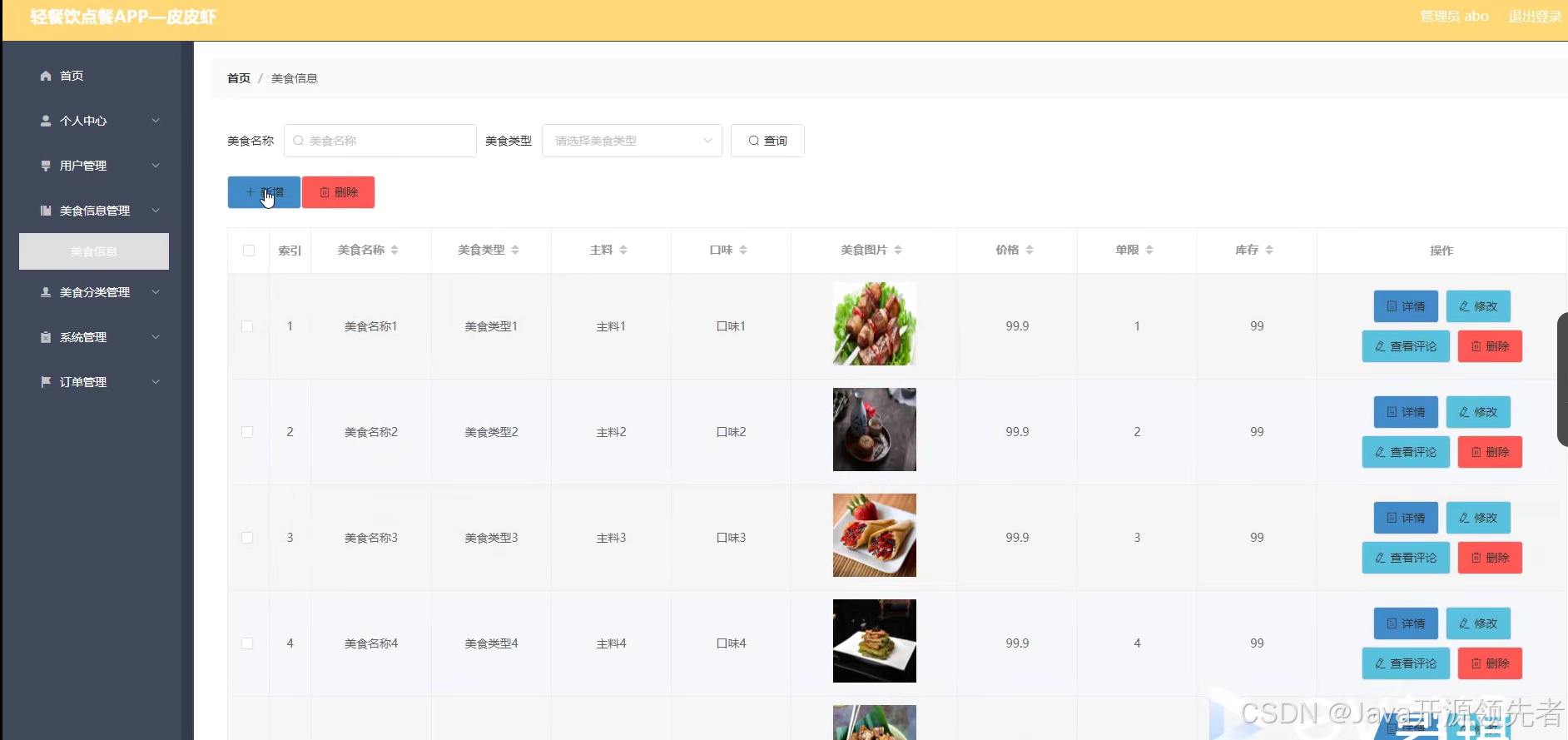The image size is (1568, 740).
Task: Click the 美食信息管理 sidebar icon
Action: 46,211
